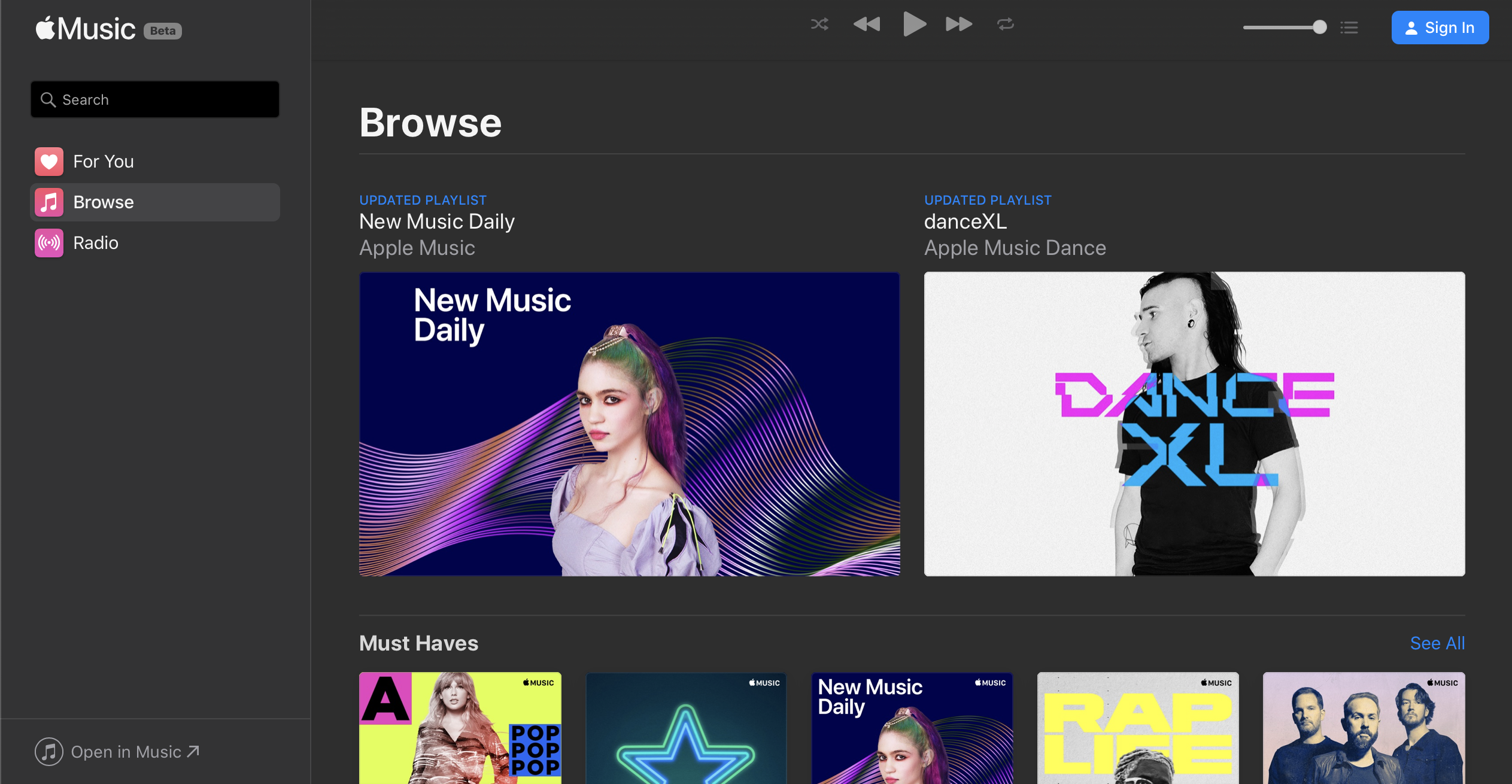Open the Radio section
Screen dimensions: 1512x784
[x=155, y=243]
